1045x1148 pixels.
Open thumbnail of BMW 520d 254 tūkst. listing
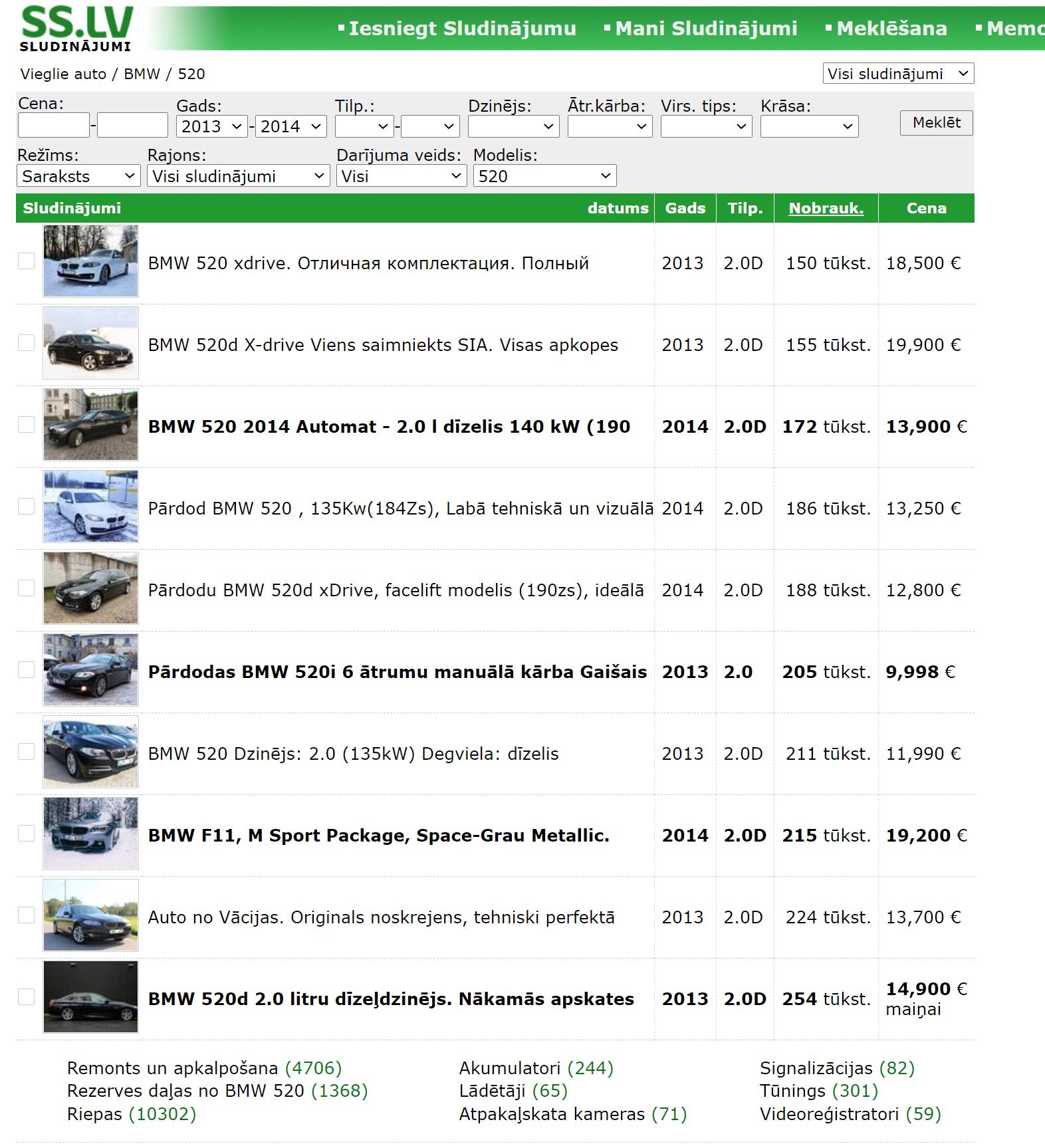[90, 997]
